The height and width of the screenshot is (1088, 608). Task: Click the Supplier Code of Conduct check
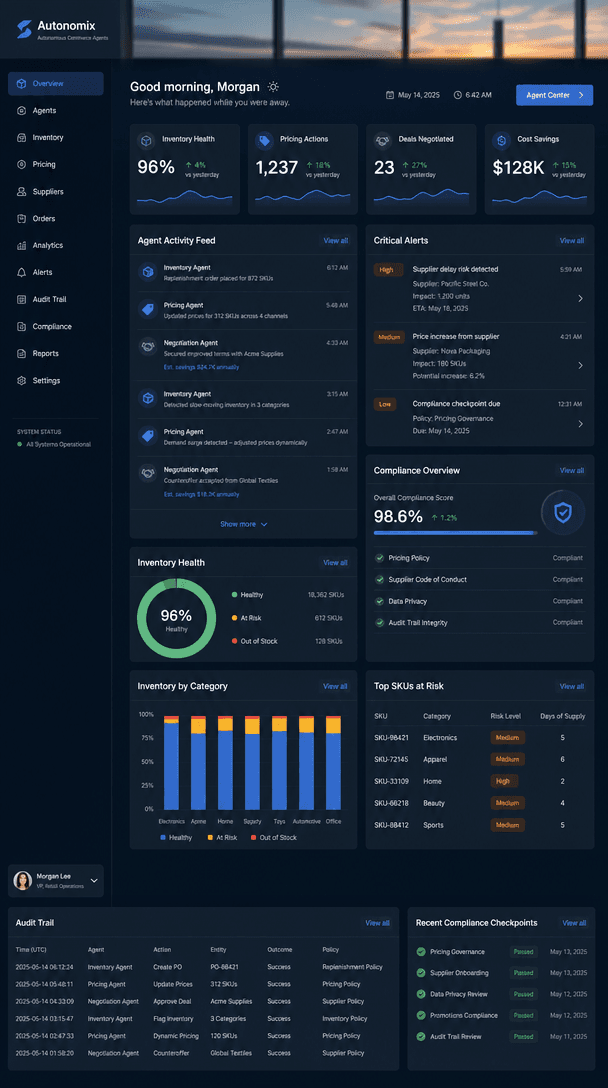coord(380,579)
